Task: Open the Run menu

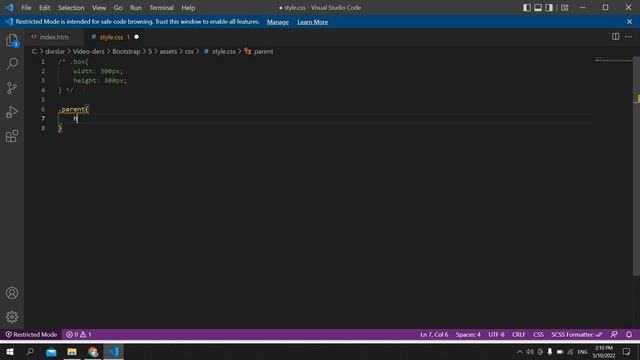Action: pos(136,8)
